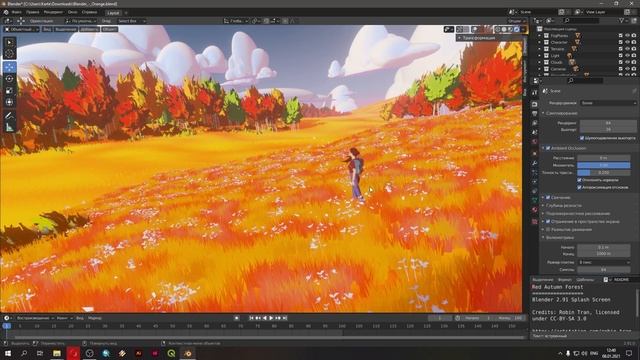Open File Explorer from the taskbar
Viewport: 640px width, 360px height.
pos(57,353)
